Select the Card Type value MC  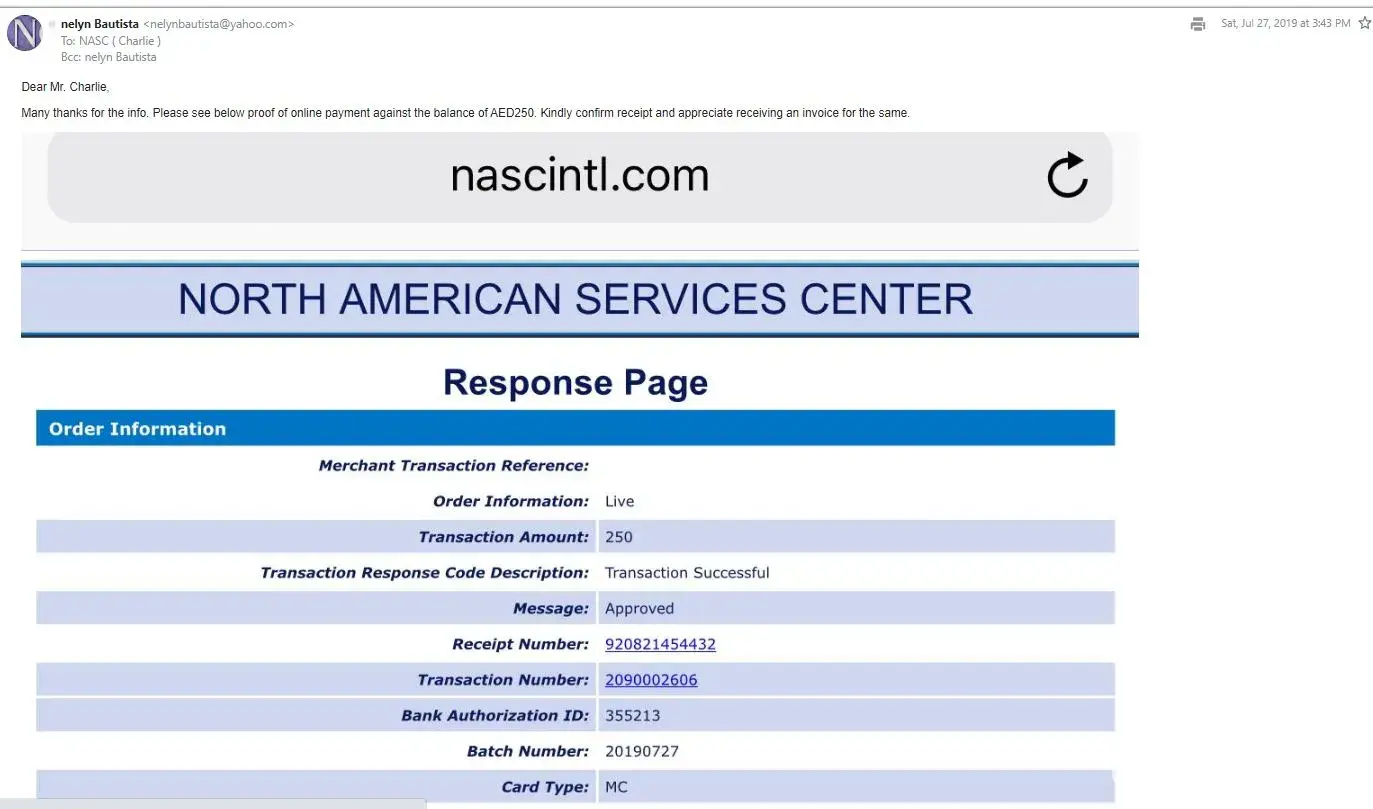616,788
